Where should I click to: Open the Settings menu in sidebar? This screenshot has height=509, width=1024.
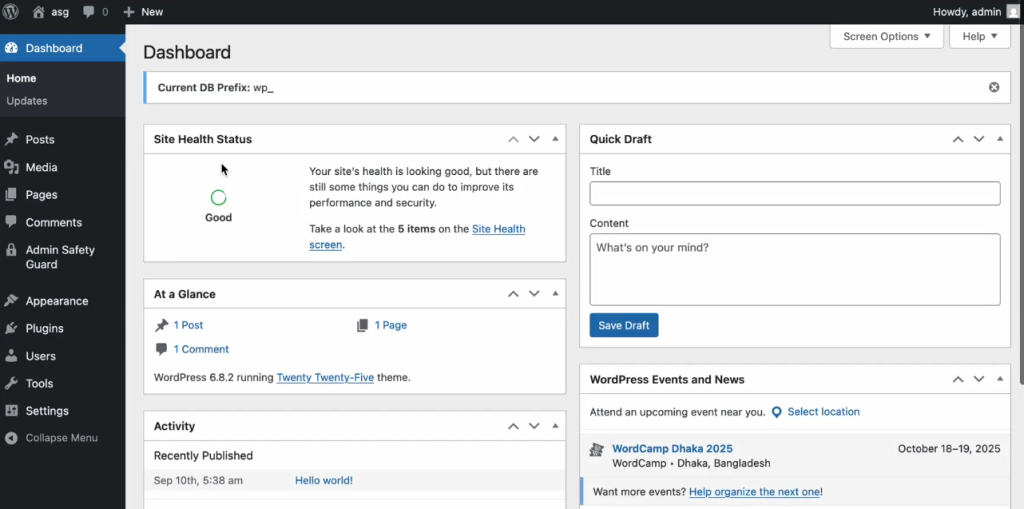[x=46, y=411]
